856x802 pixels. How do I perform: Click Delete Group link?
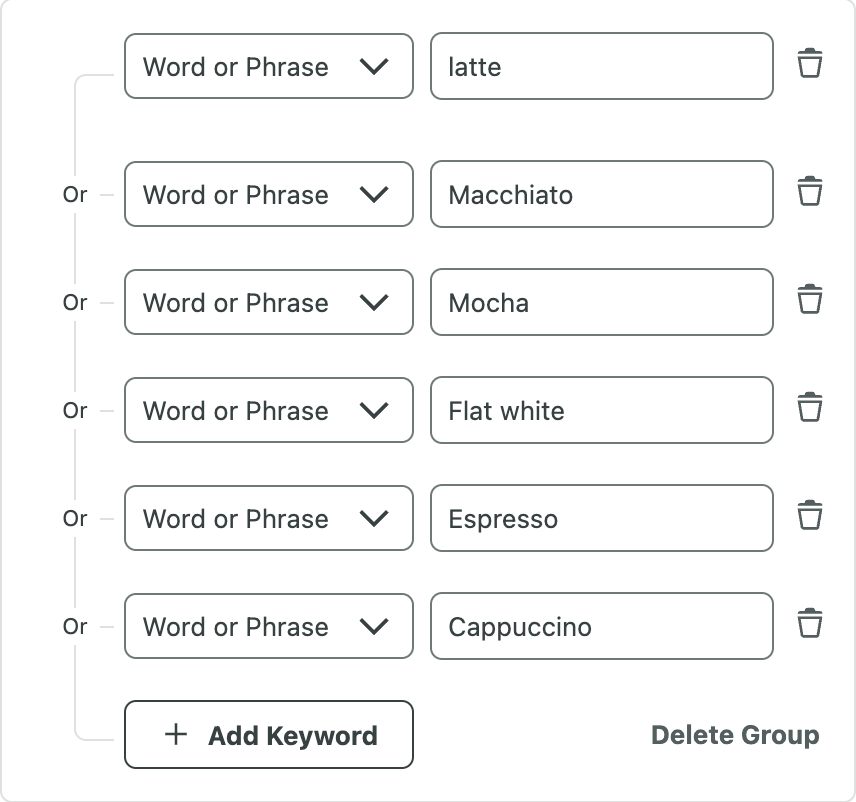735,735
